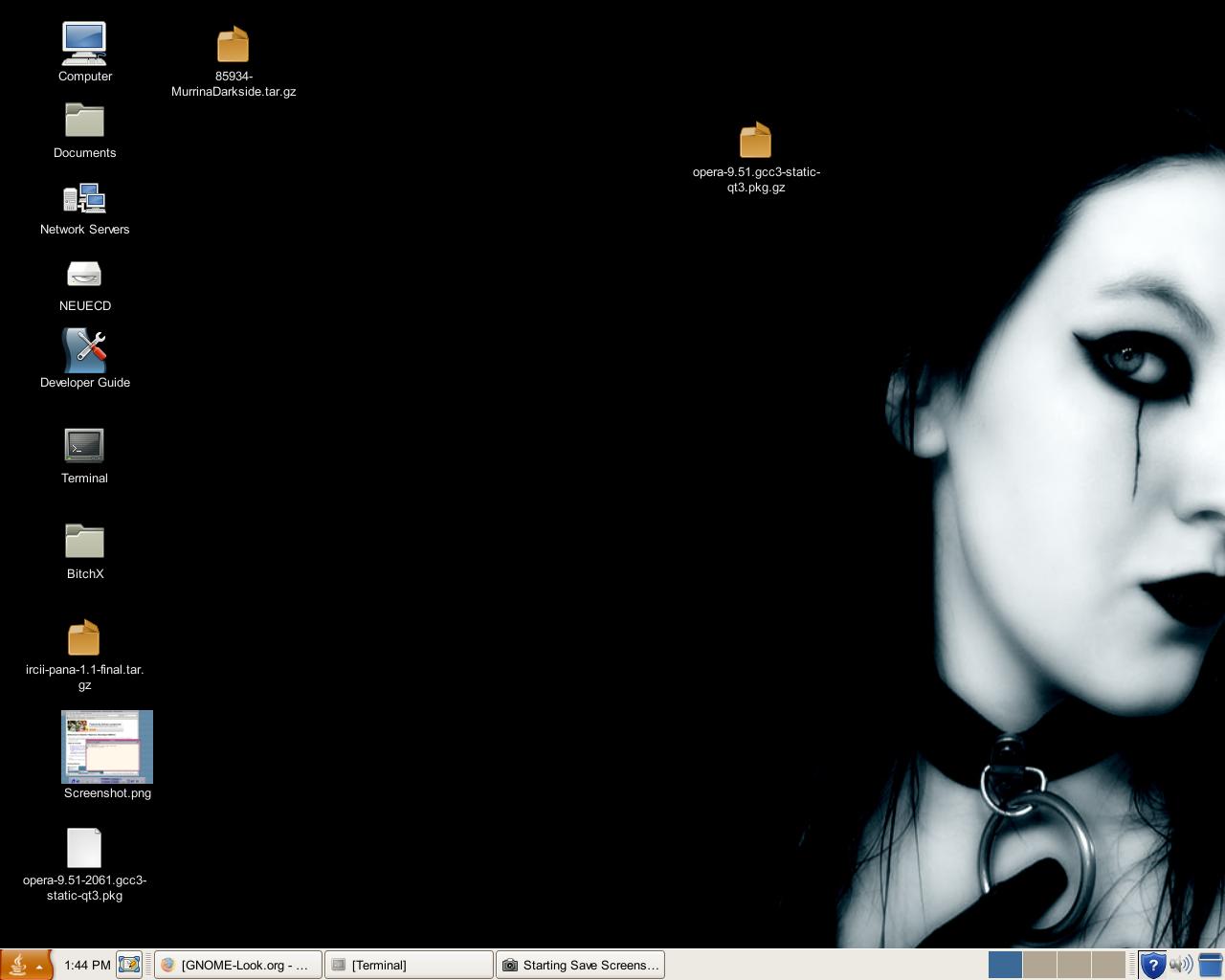Switch to the fourth workspace in switcher
1225x980 pixels.
[1108, 965]
